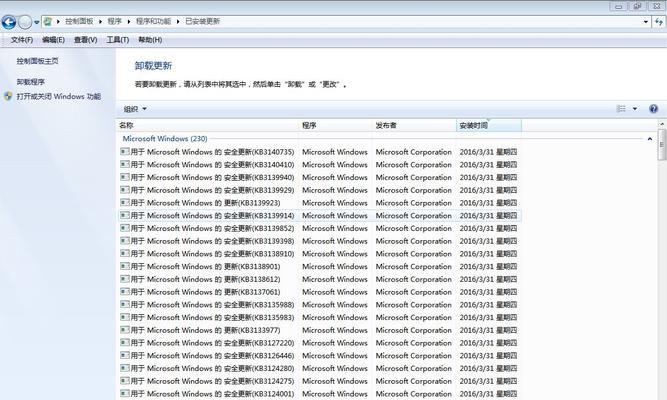Select security update KB3139929 row
This screenshot has width=667, height=400.
(x=319, y=190)
